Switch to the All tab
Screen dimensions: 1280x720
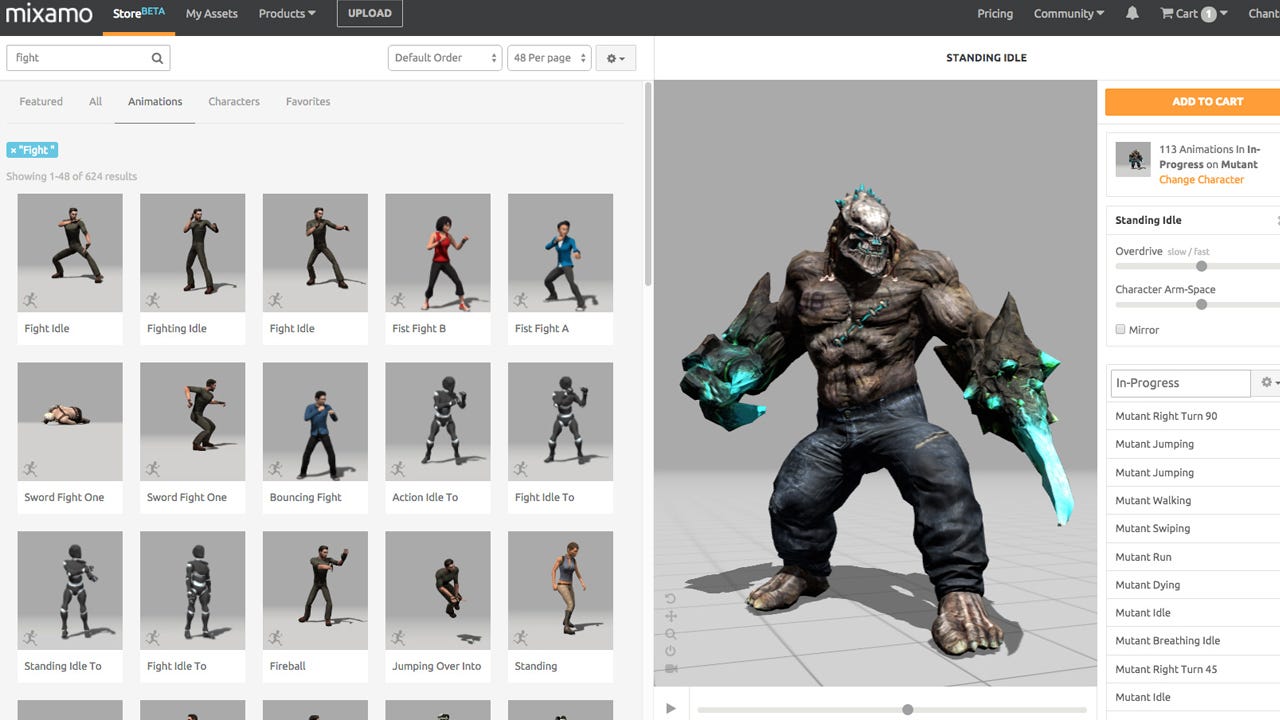tap(95, 102)
